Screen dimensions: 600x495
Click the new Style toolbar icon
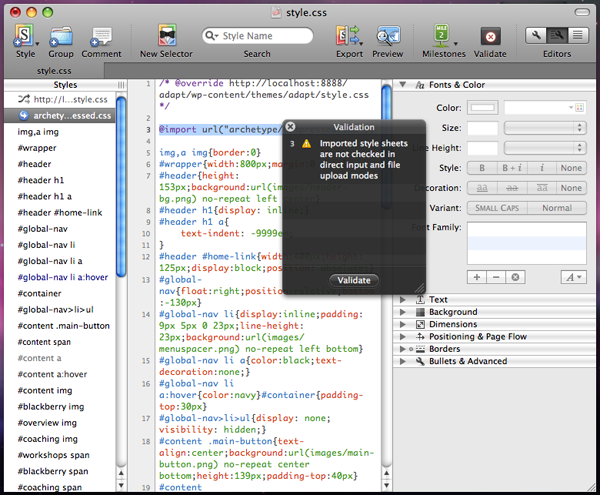(24, 35)
